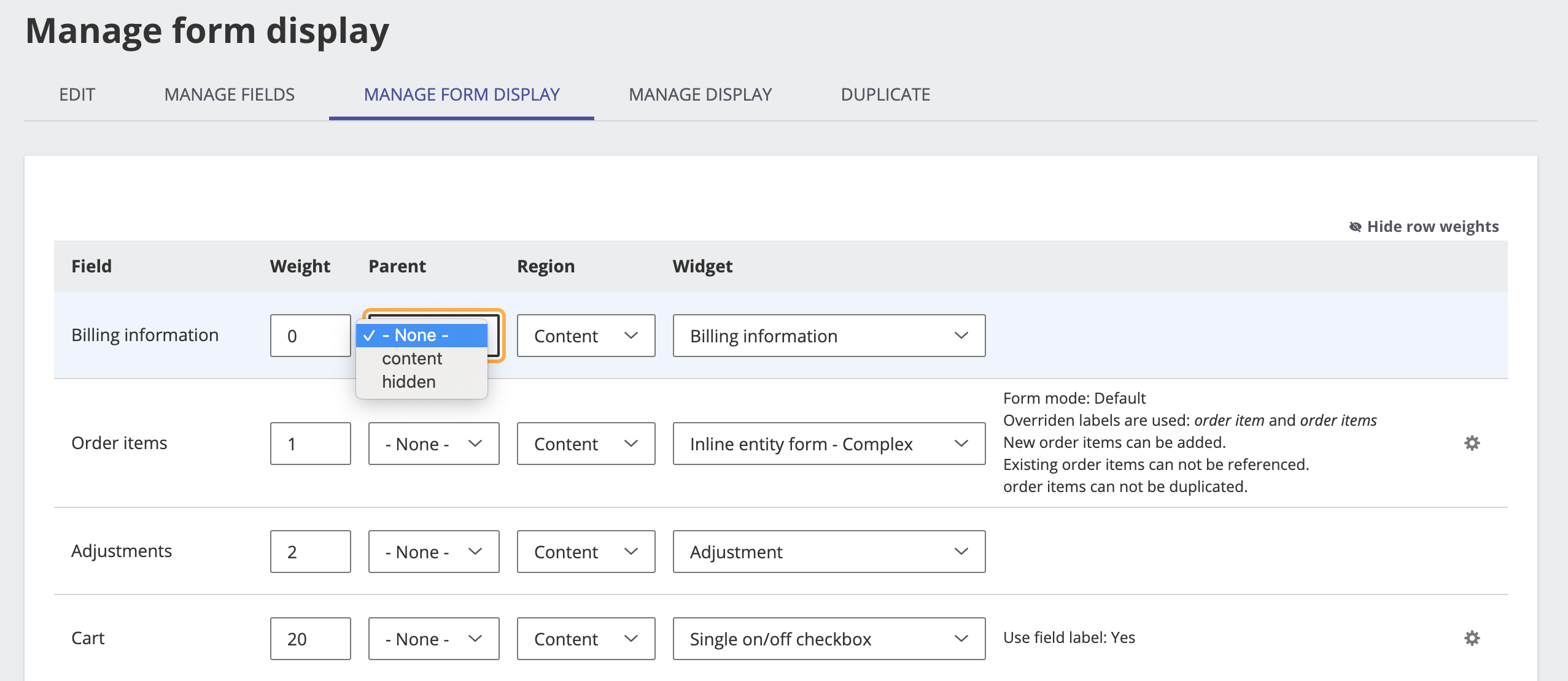Image resolution: width=1568 pixels, height=681 pixels.
Task: Open Parent dropdown for Order items
Action: (433, 444)
